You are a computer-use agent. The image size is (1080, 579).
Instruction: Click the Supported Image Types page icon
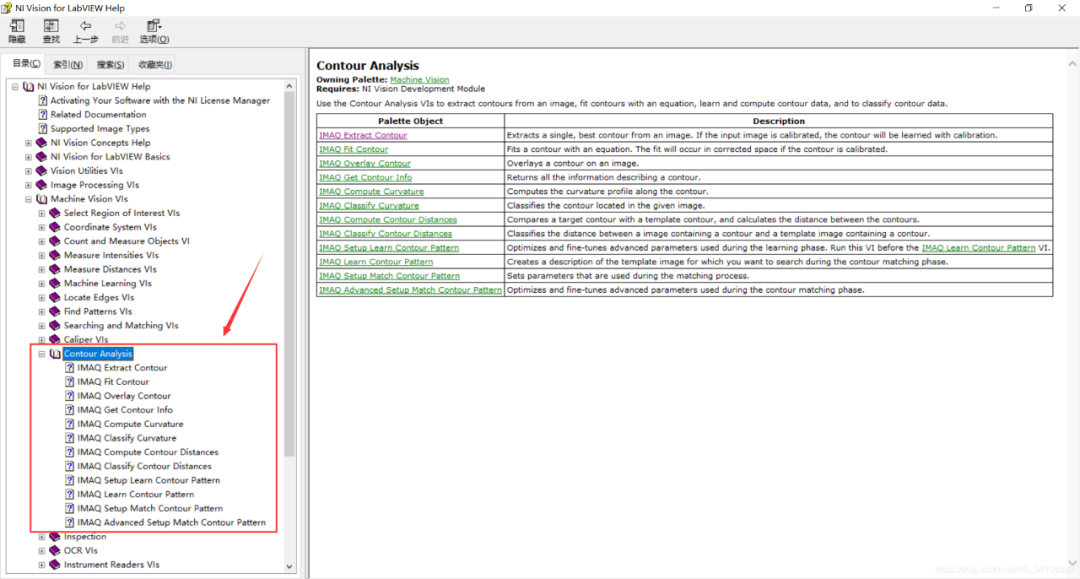click(x=43, y=129)
